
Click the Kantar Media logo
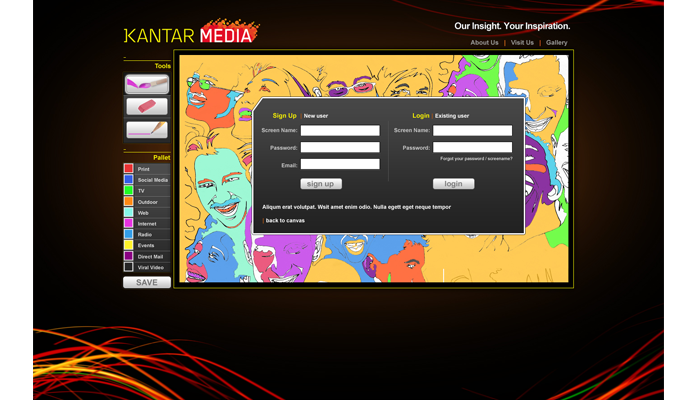(x=189, y=34)
